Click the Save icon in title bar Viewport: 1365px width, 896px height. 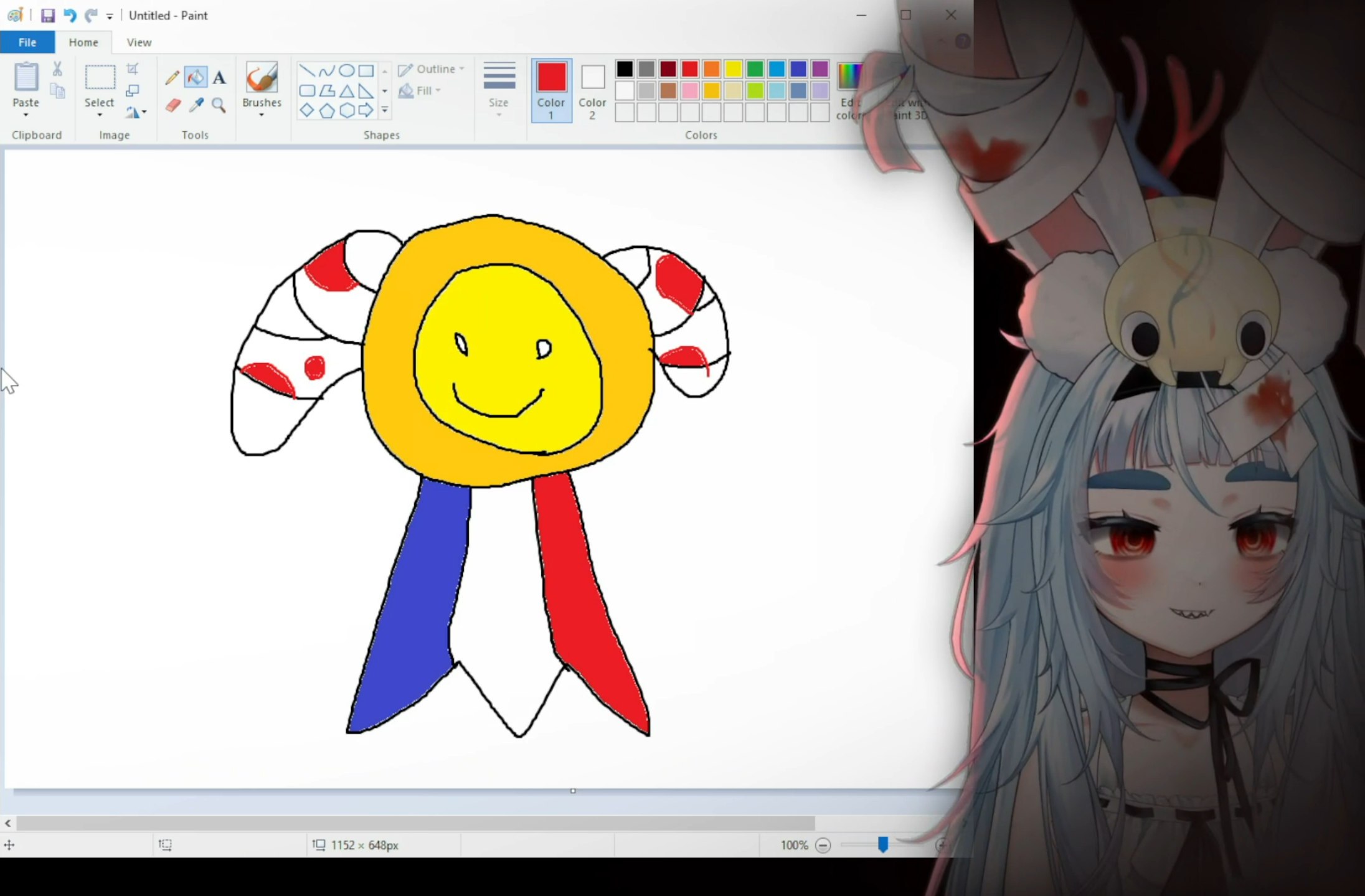(x=48, y=16)
